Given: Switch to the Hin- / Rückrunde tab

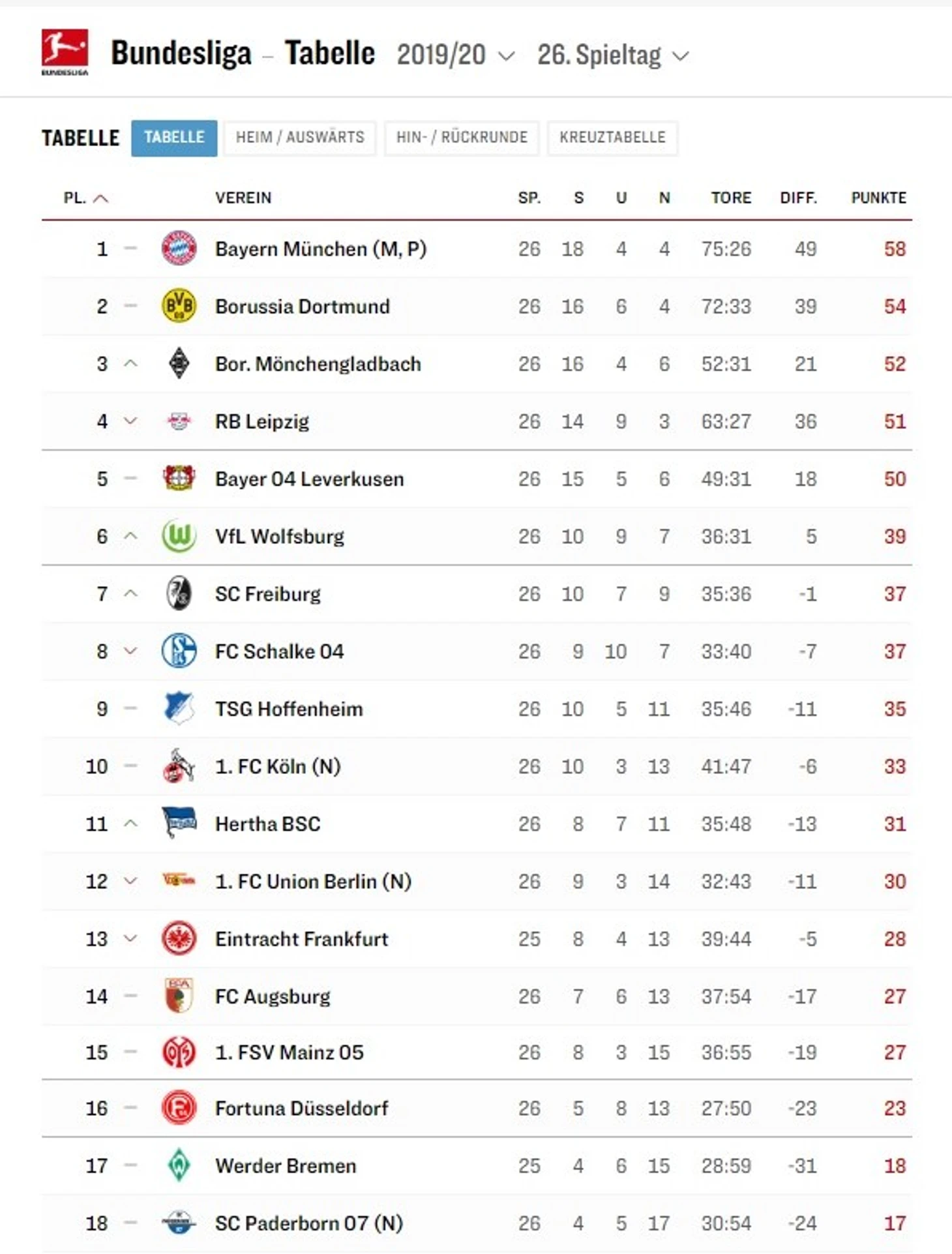Looking at the screenshot, I should [462, 138].
